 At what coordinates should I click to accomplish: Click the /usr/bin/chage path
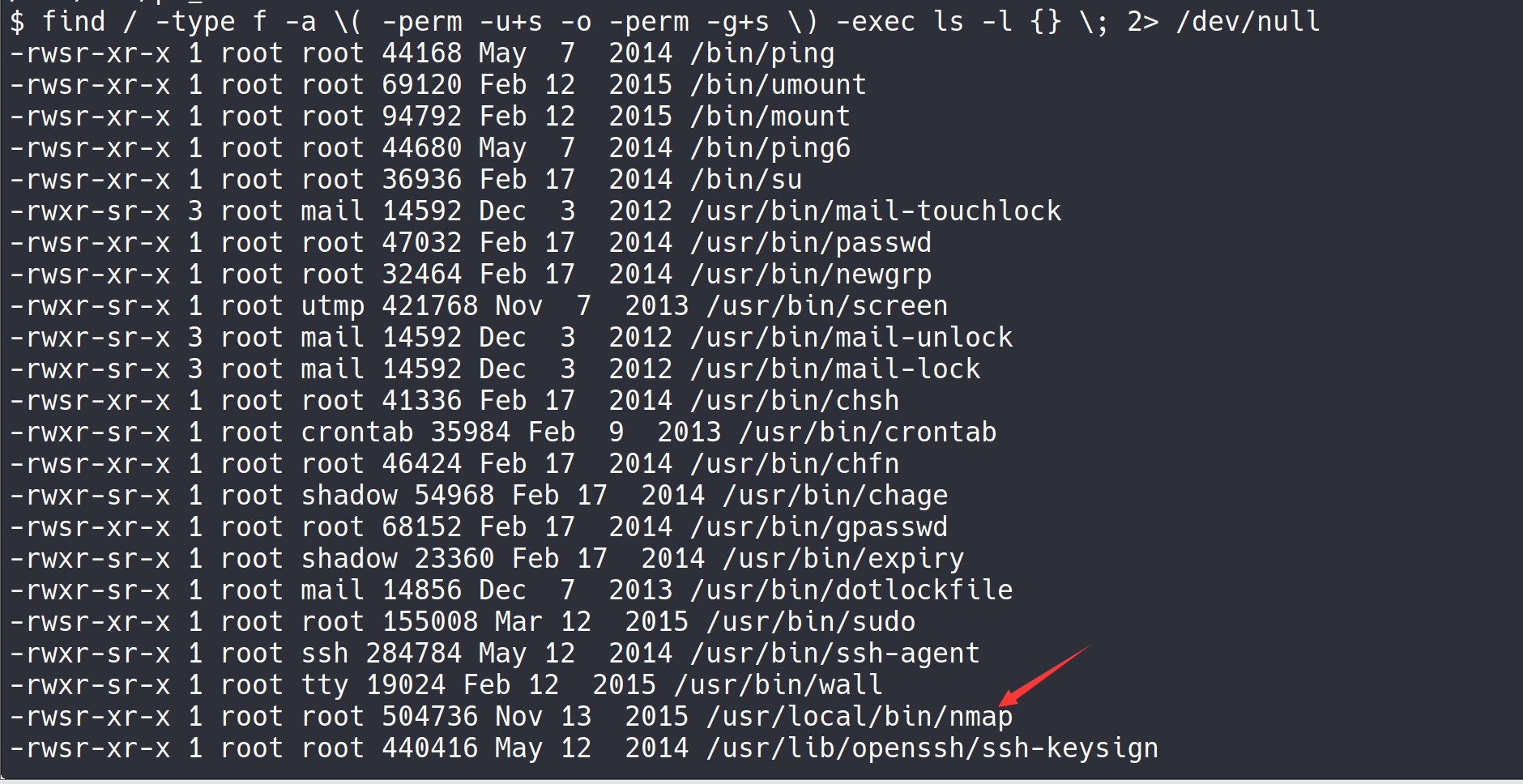(834, 496)
